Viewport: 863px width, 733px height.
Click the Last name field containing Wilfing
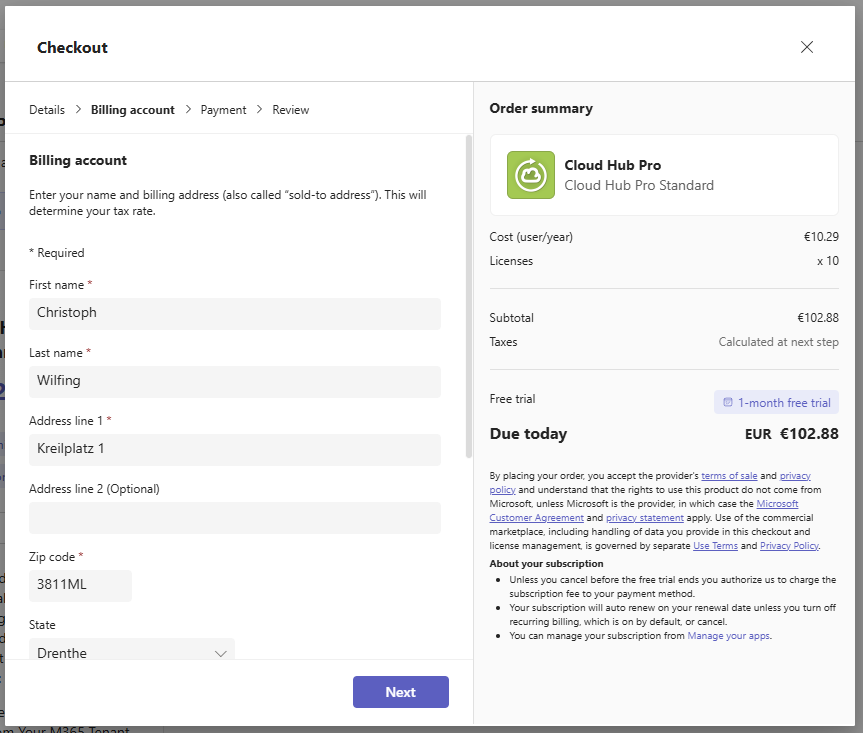[x=234, y=382]
